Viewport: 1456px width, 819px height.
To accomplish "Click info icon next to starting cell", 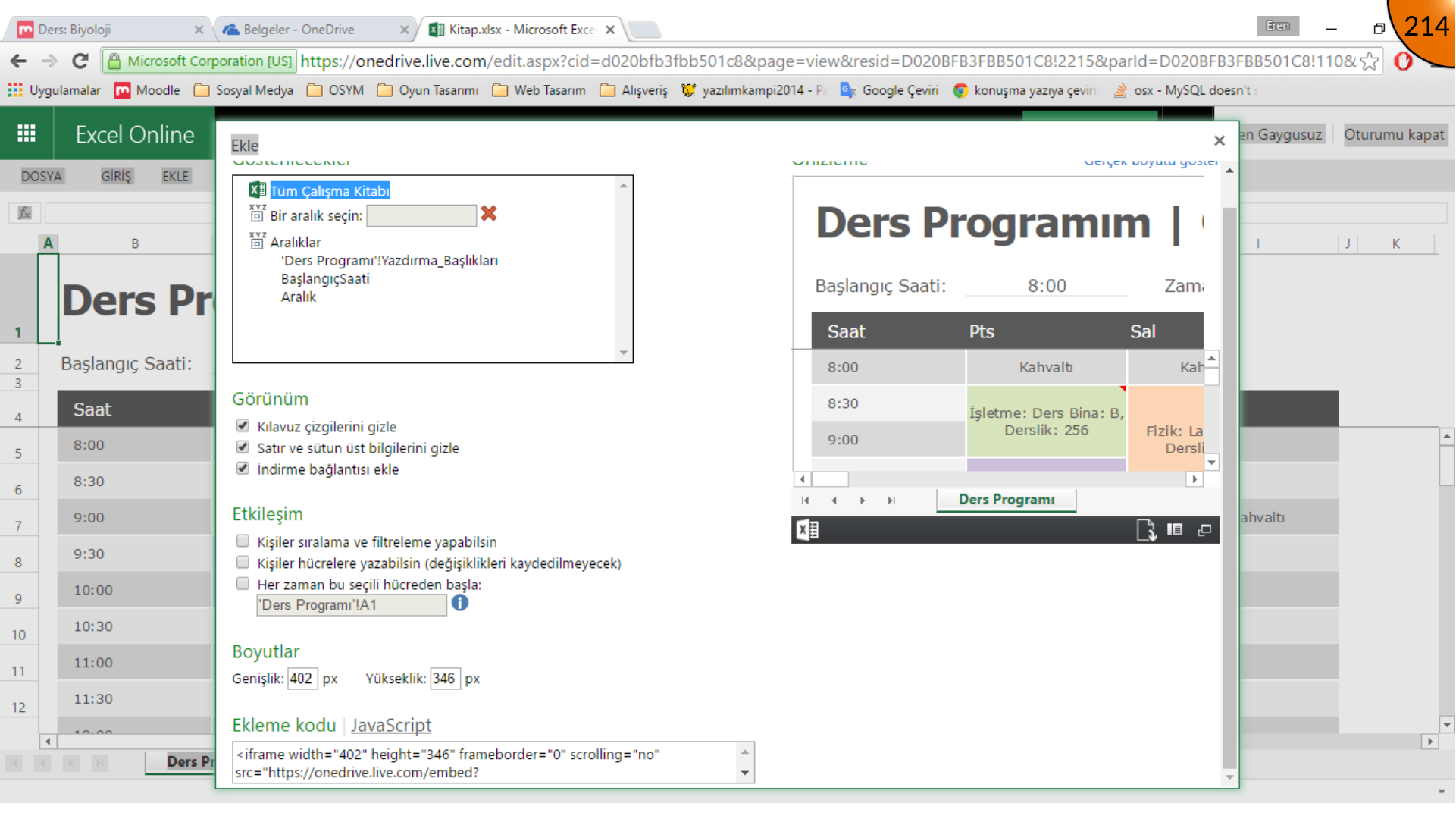I will pos(460,603).
